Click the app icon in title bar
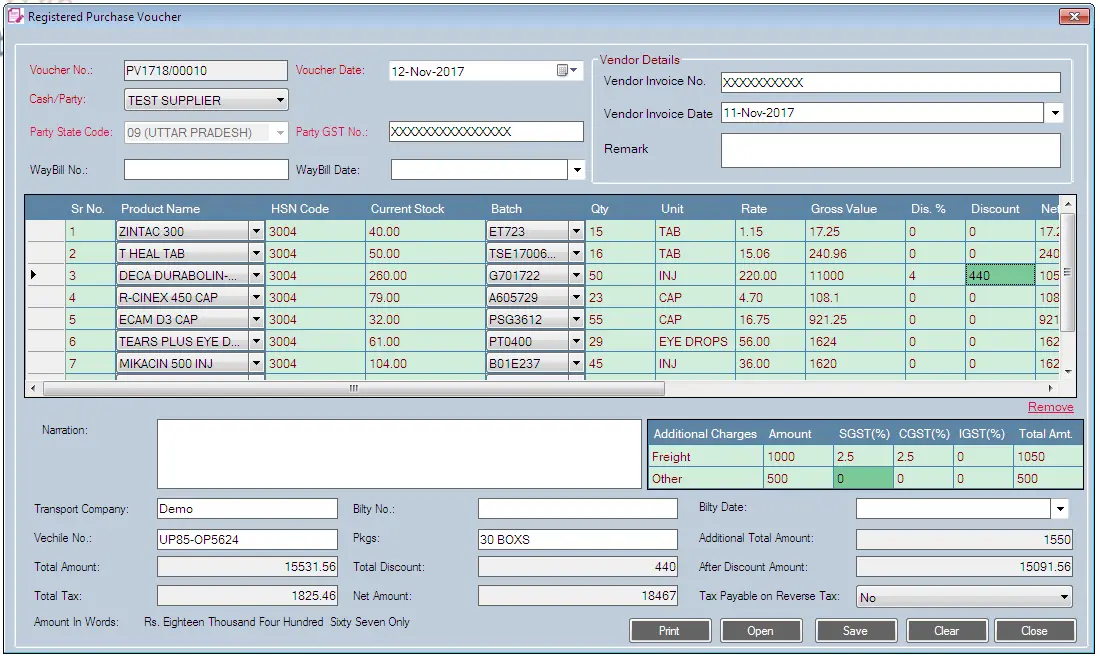1100x659 pixels. pos(14,17)
